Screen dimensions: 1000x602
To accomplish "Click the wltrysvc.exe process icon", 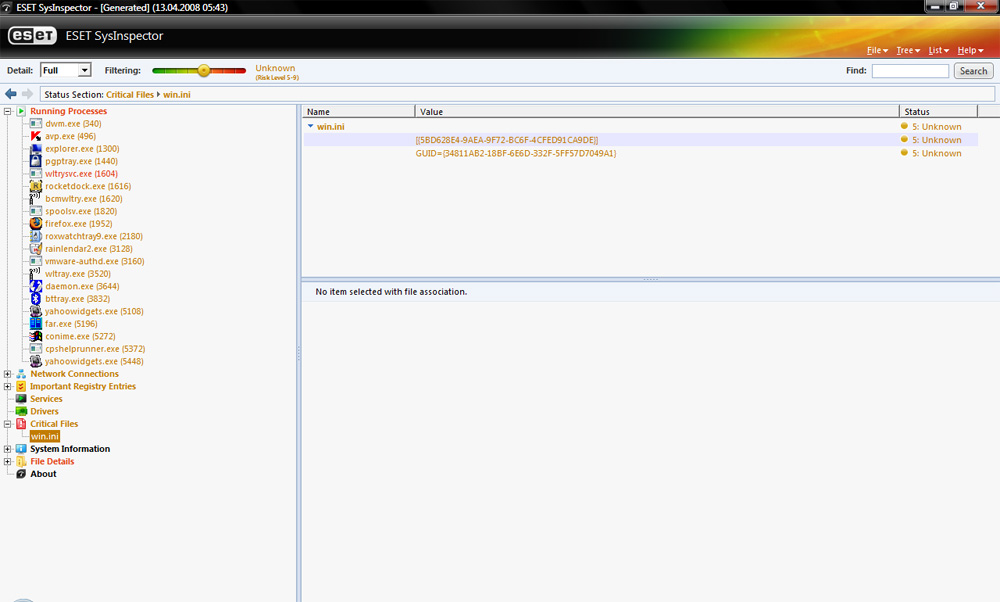I will [x=36, y=173].
